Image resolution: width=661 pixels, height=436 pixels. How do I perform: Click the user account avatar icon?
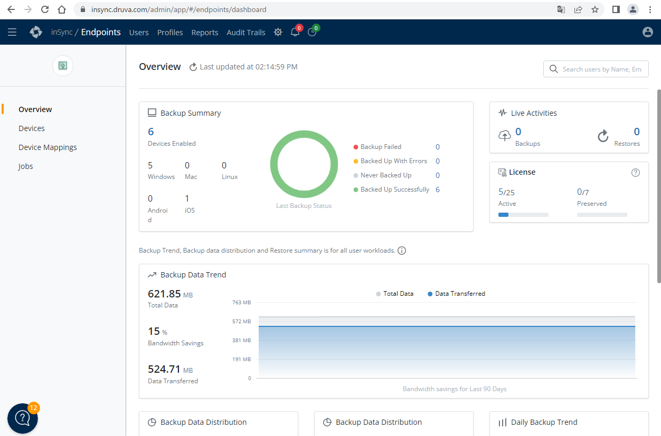tap(647, 32)
